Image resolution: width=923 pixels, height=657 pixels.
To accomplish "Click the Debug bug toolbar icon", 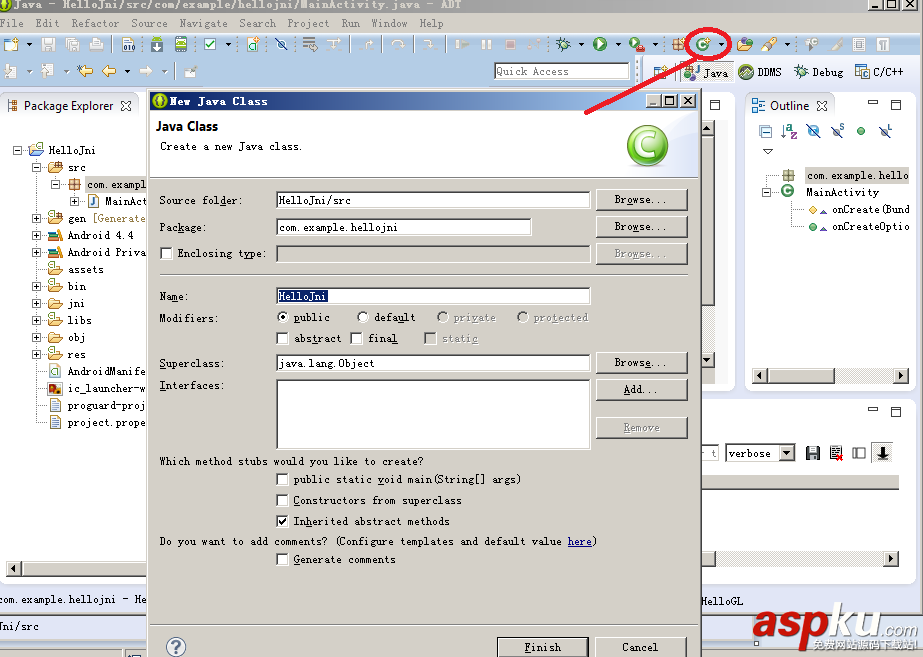I will pyautogui.click(x=563, y=45).
